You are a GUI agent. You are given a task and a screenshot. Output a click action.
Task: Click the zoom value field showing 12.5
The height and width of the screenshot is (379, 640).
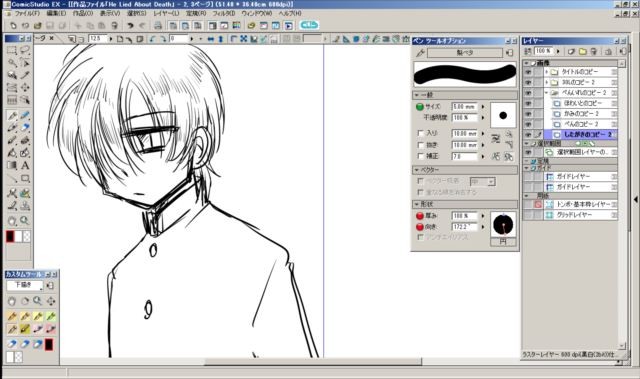pos(98,39)
